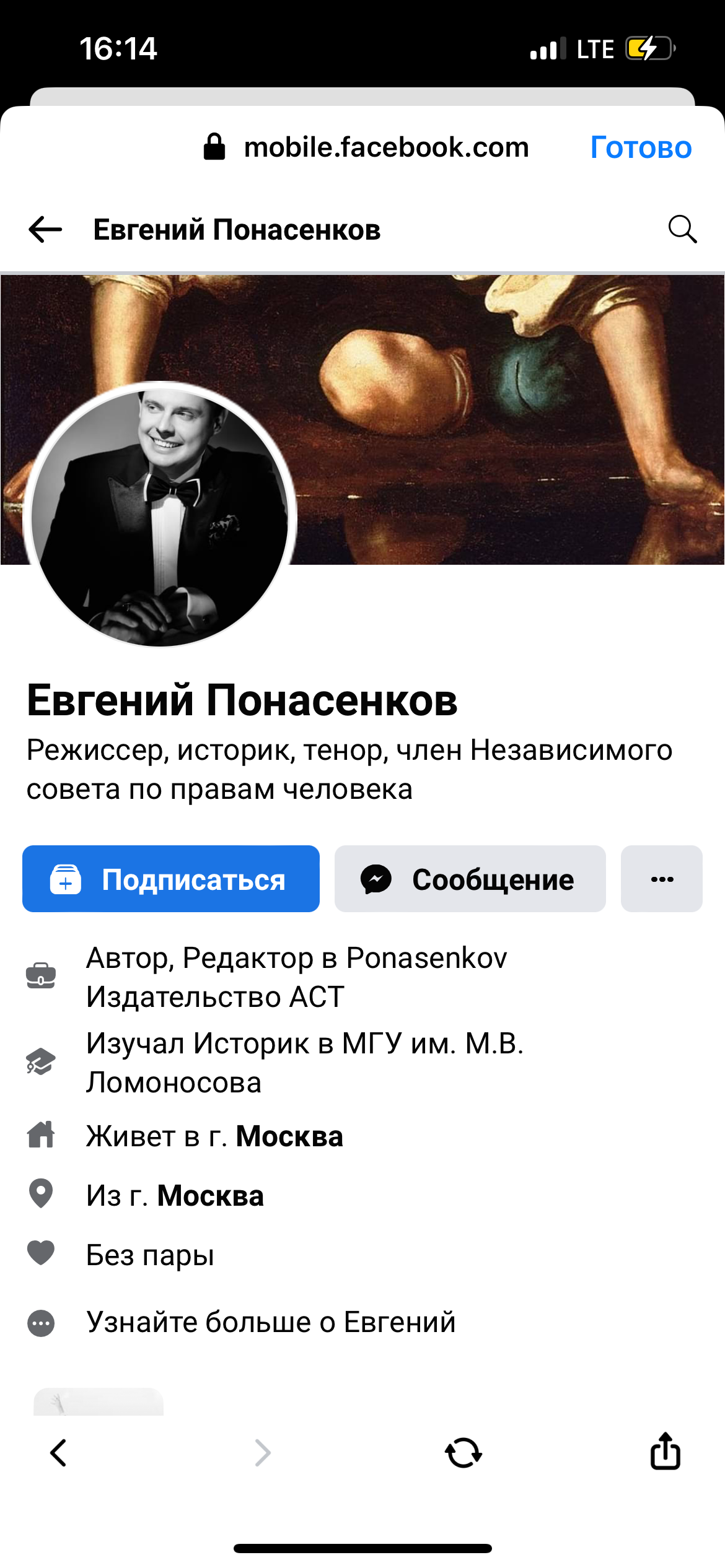
Task: Click the heart relationship status icon
Action: pyautogui.click(x=41, y=1253)
